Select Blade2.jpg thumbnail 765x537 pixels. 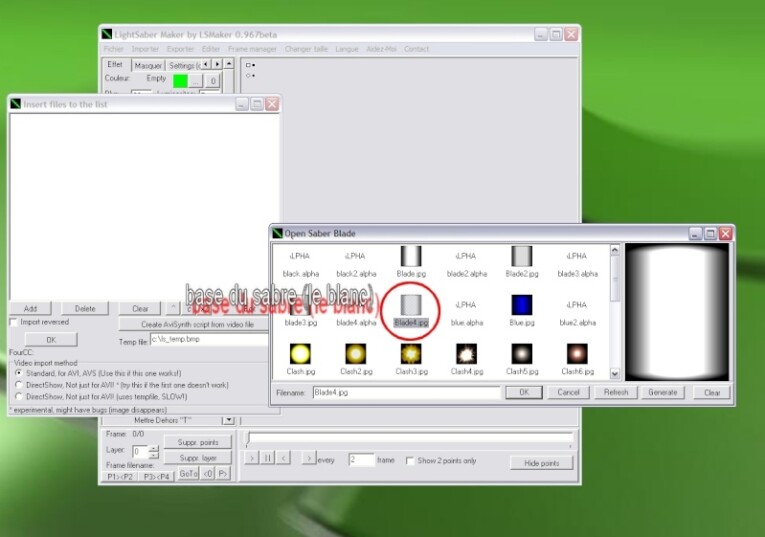522,256
